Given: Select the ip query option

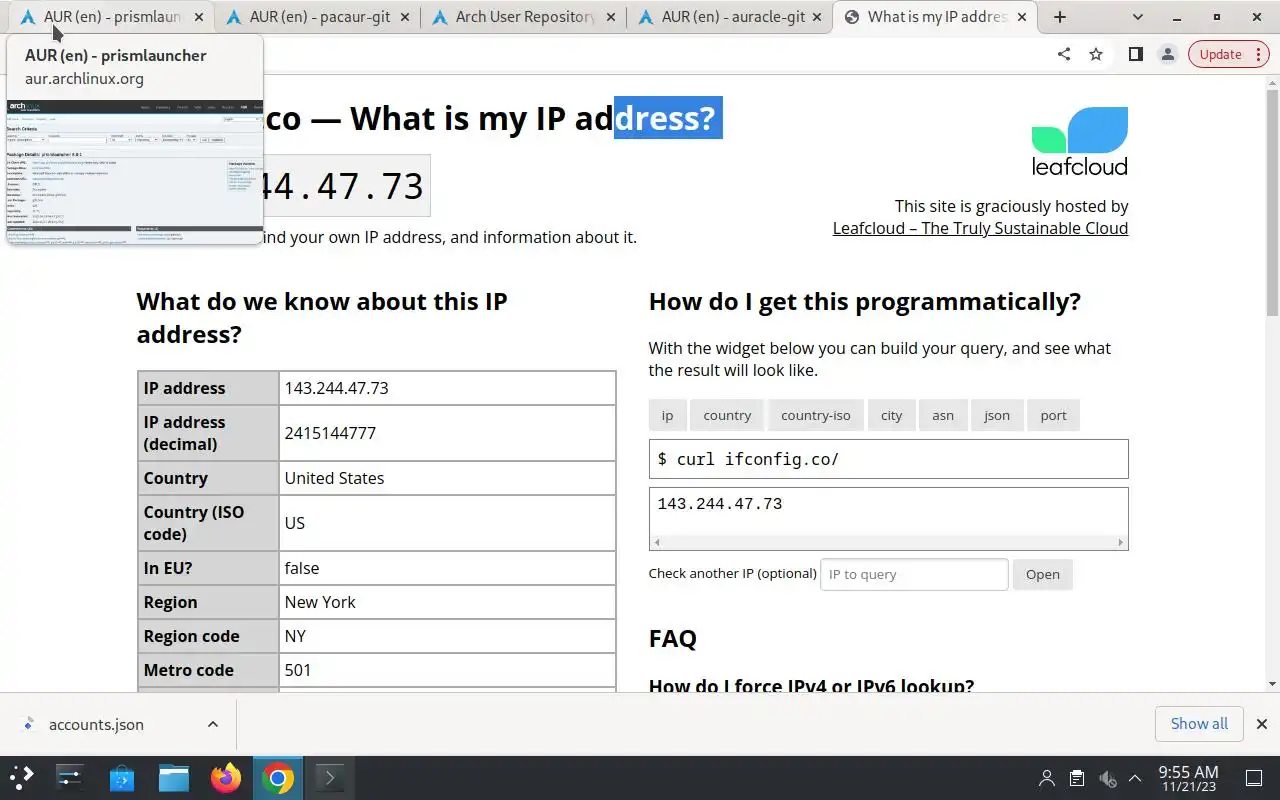Looking at the screenshot, I should pyautogui.click(x=667, y=415).
